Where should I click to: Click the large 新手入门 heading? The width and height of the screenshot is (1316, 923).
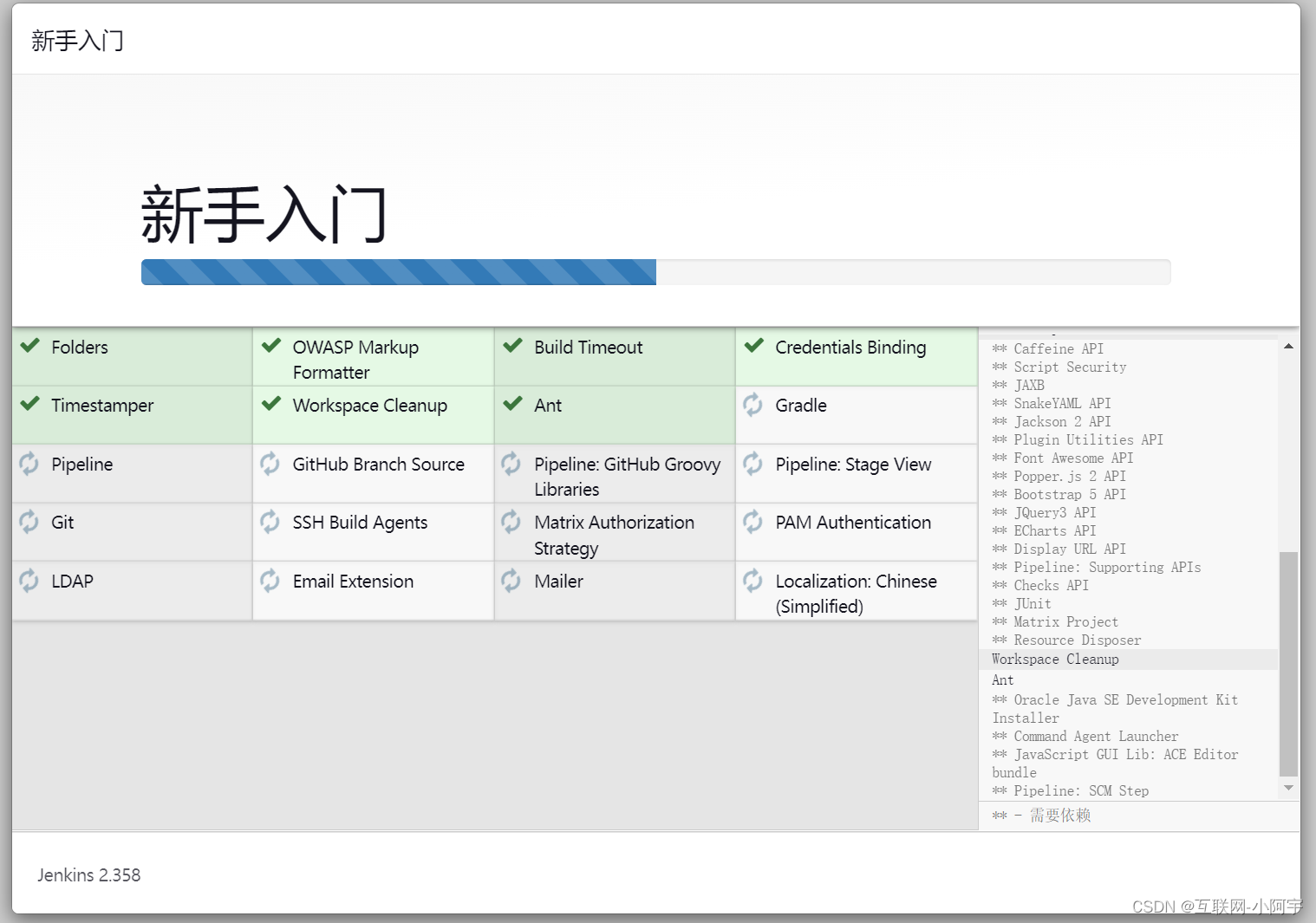point(264,214)
